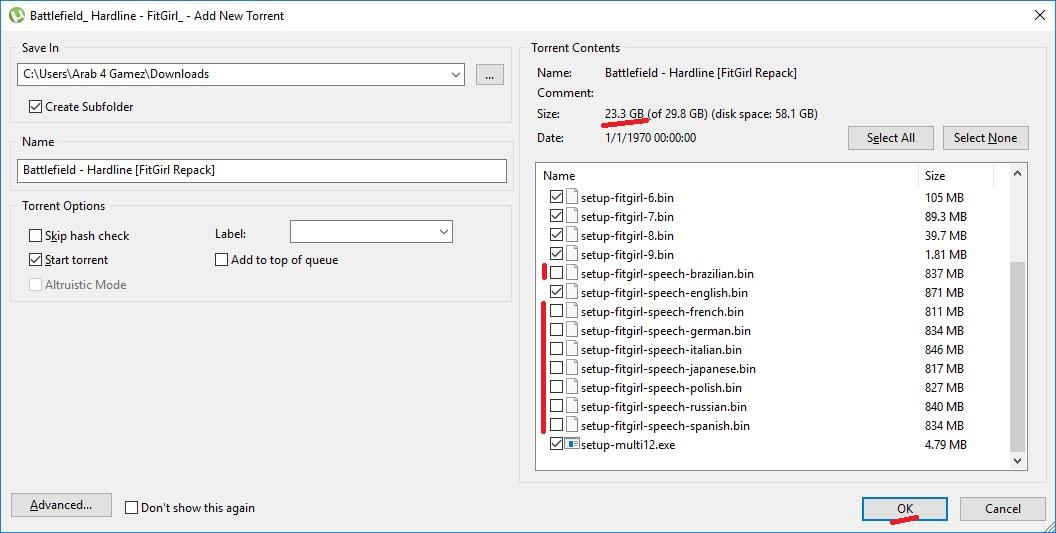
Task: Click file icon of speech-spanish.bin
Action: coord(572,425)
